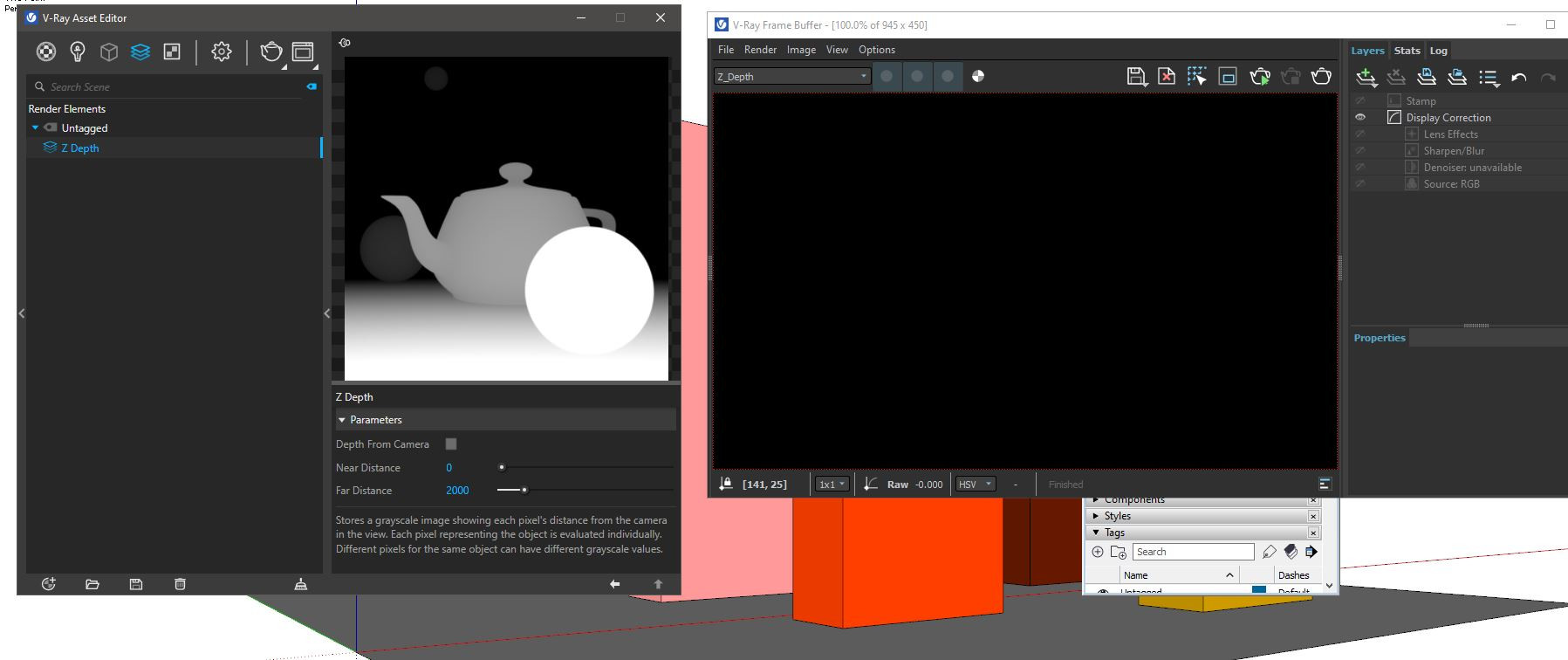Toggle blue channel button in Frame Buffer

click(x=948, y=77)
